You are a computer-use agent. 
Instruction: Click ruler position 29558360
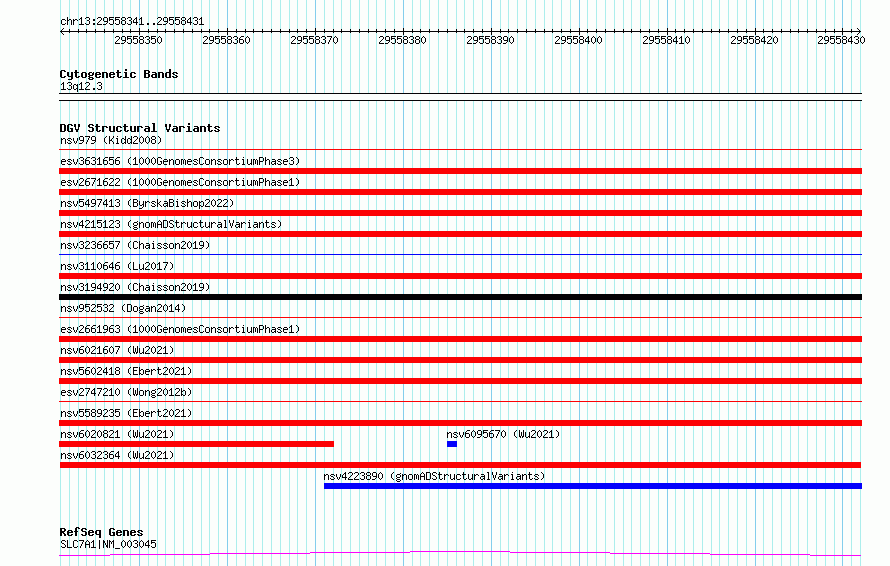click(x=226, y=40)
